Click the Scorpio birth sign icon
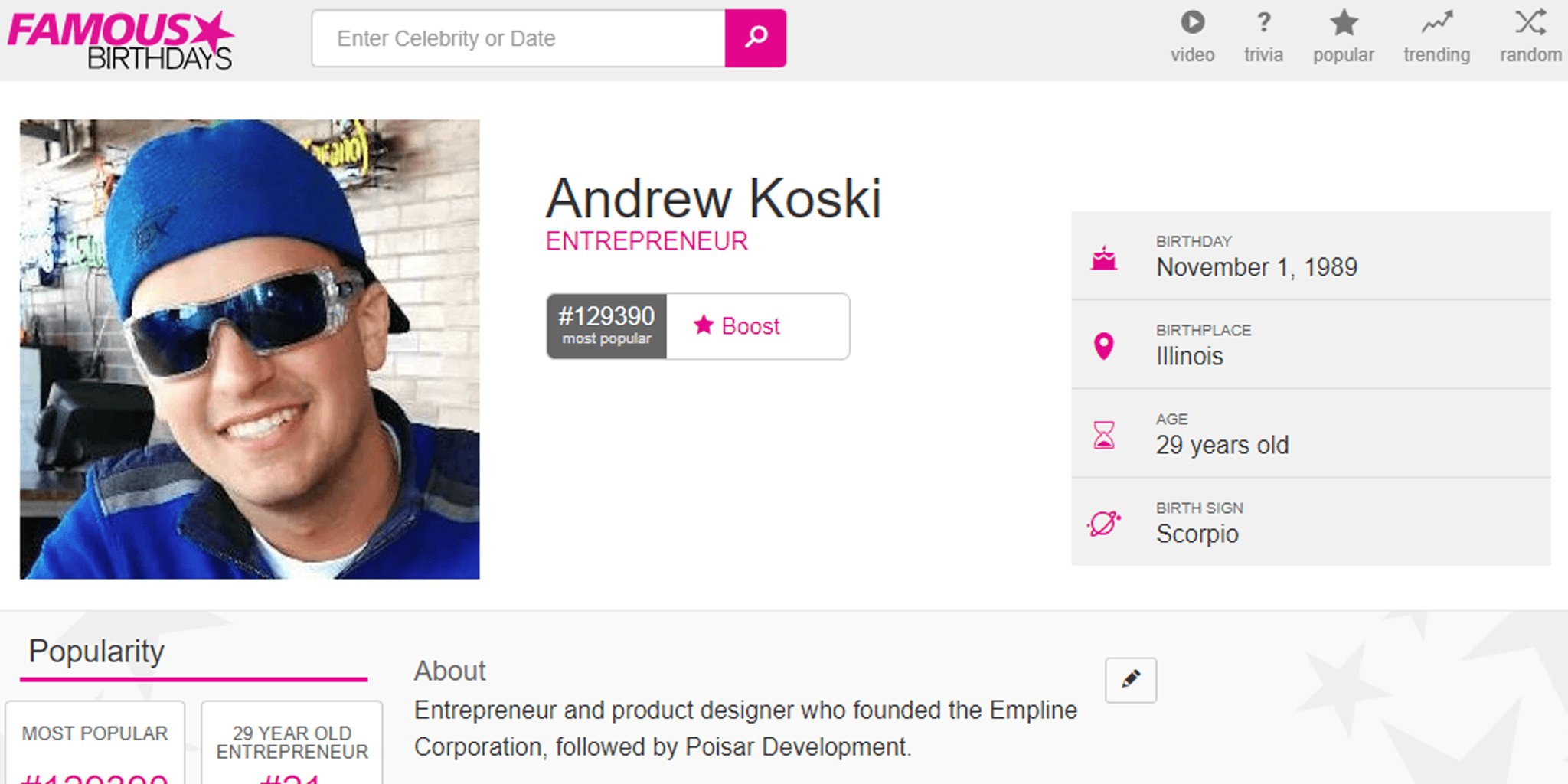Viewport: 1568px width, 784px height. [1103, 524]
